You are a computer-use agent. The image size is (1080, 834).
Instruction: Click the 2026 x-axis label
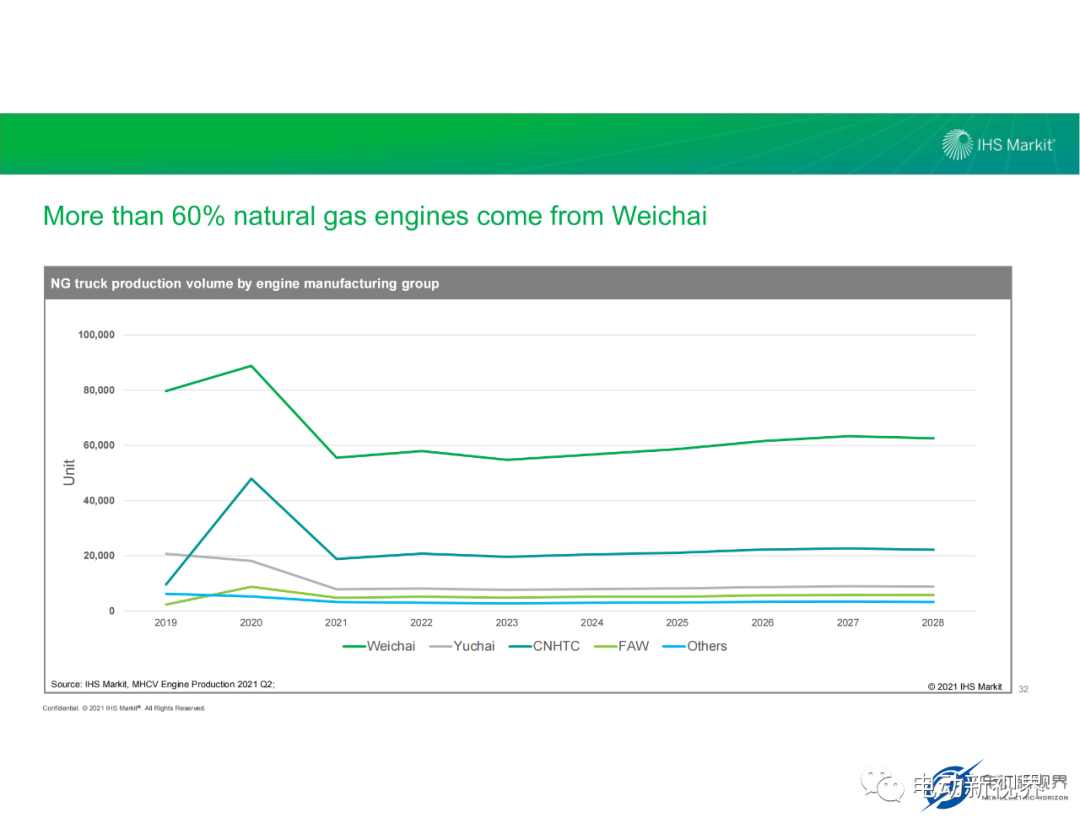tap(762, 623)
